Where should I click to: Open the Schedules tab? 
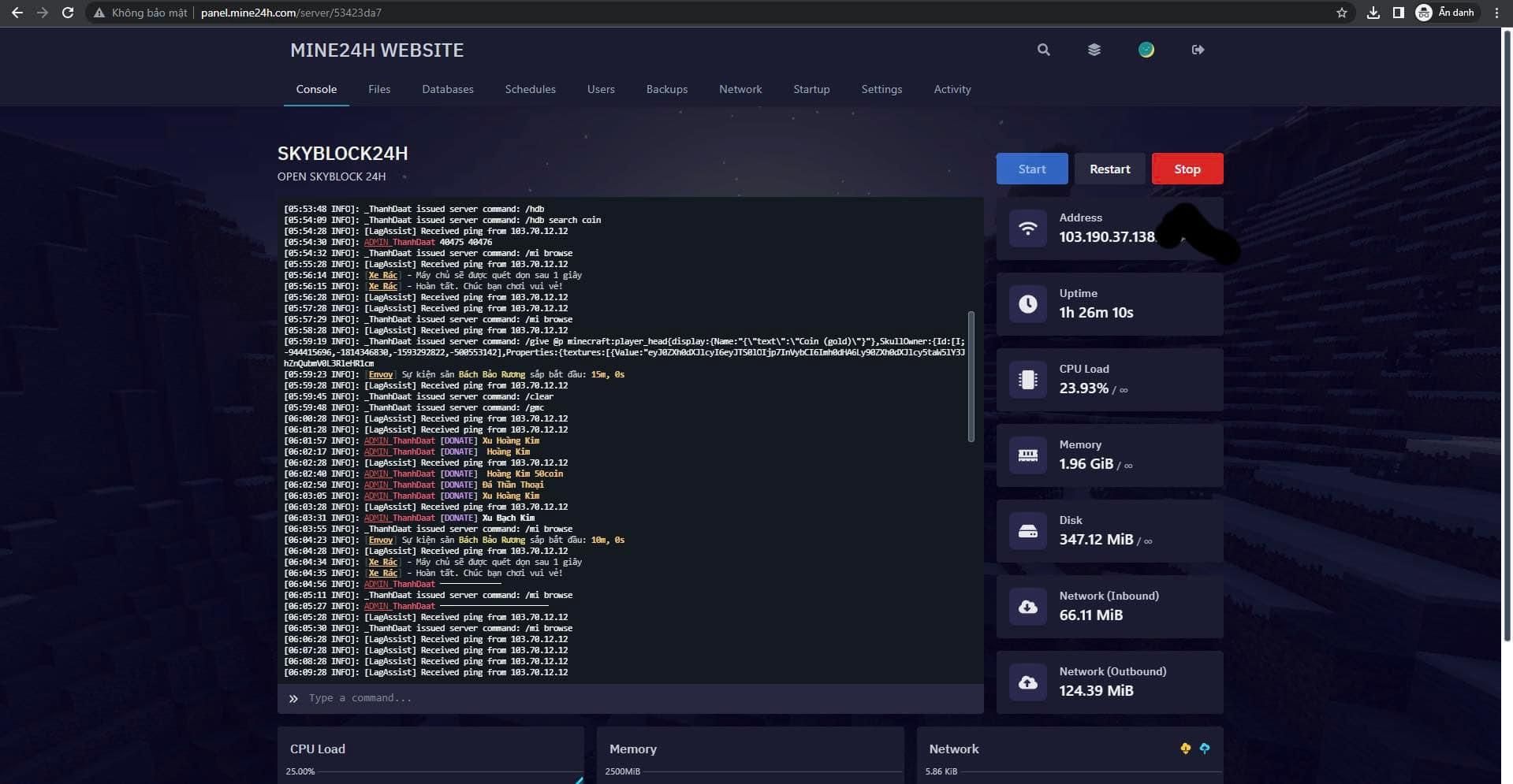pyautogui.click(x=531, y=89)
